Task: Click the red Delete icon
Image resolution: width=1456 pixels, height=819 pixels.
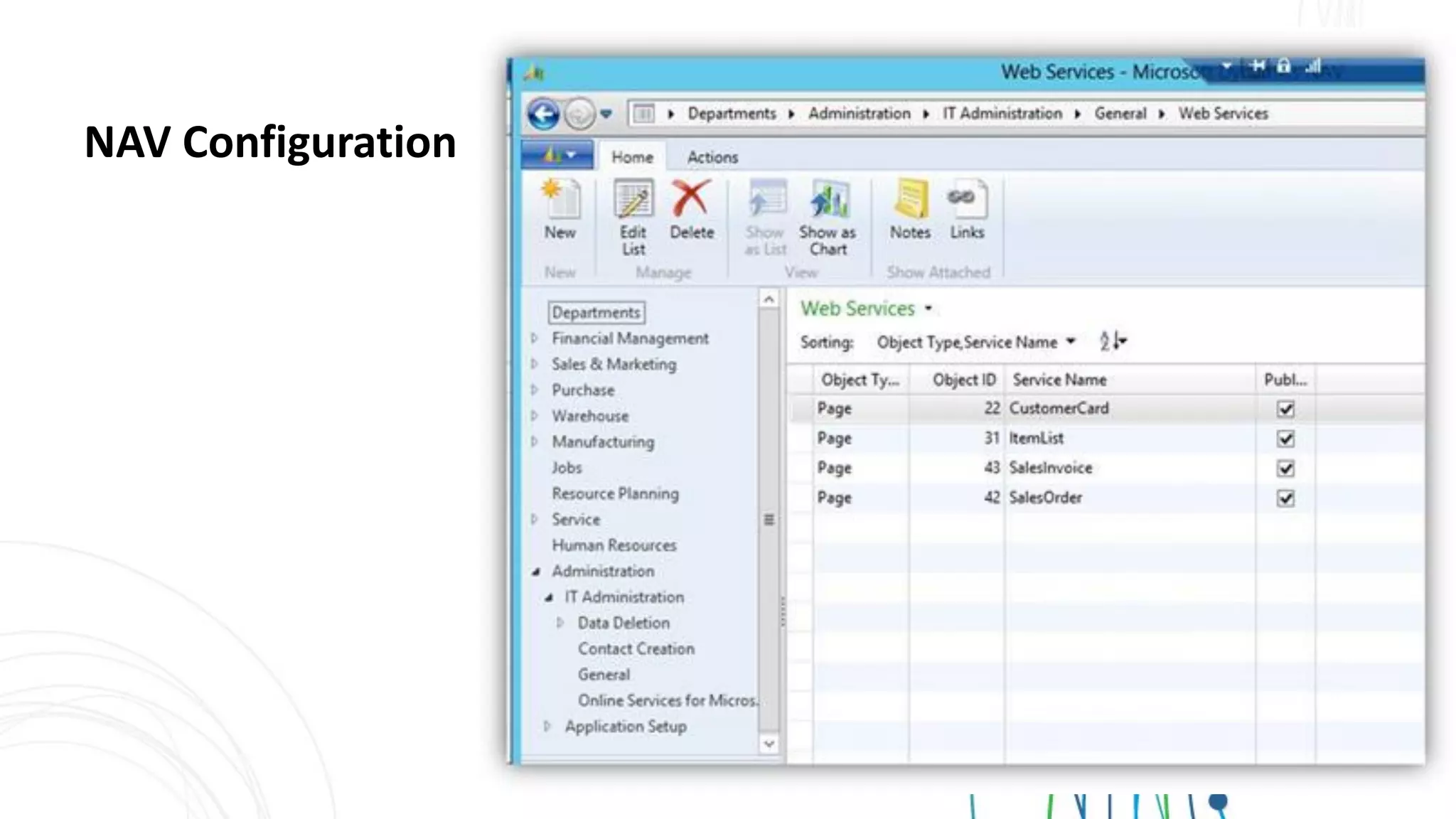Action: 691,199
